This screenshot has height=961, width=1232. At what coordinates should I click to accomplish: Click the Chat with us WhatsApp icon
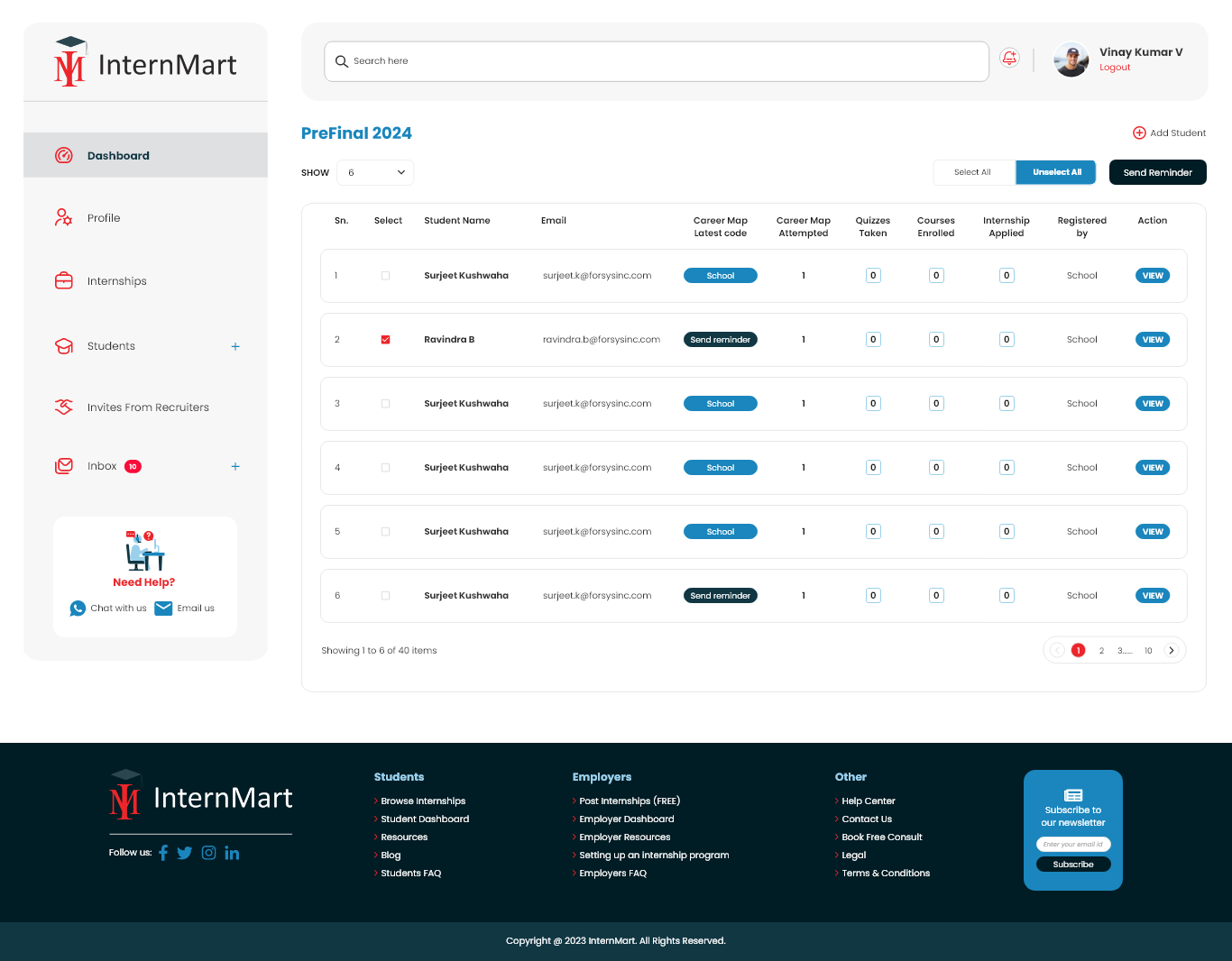(78, 608)
